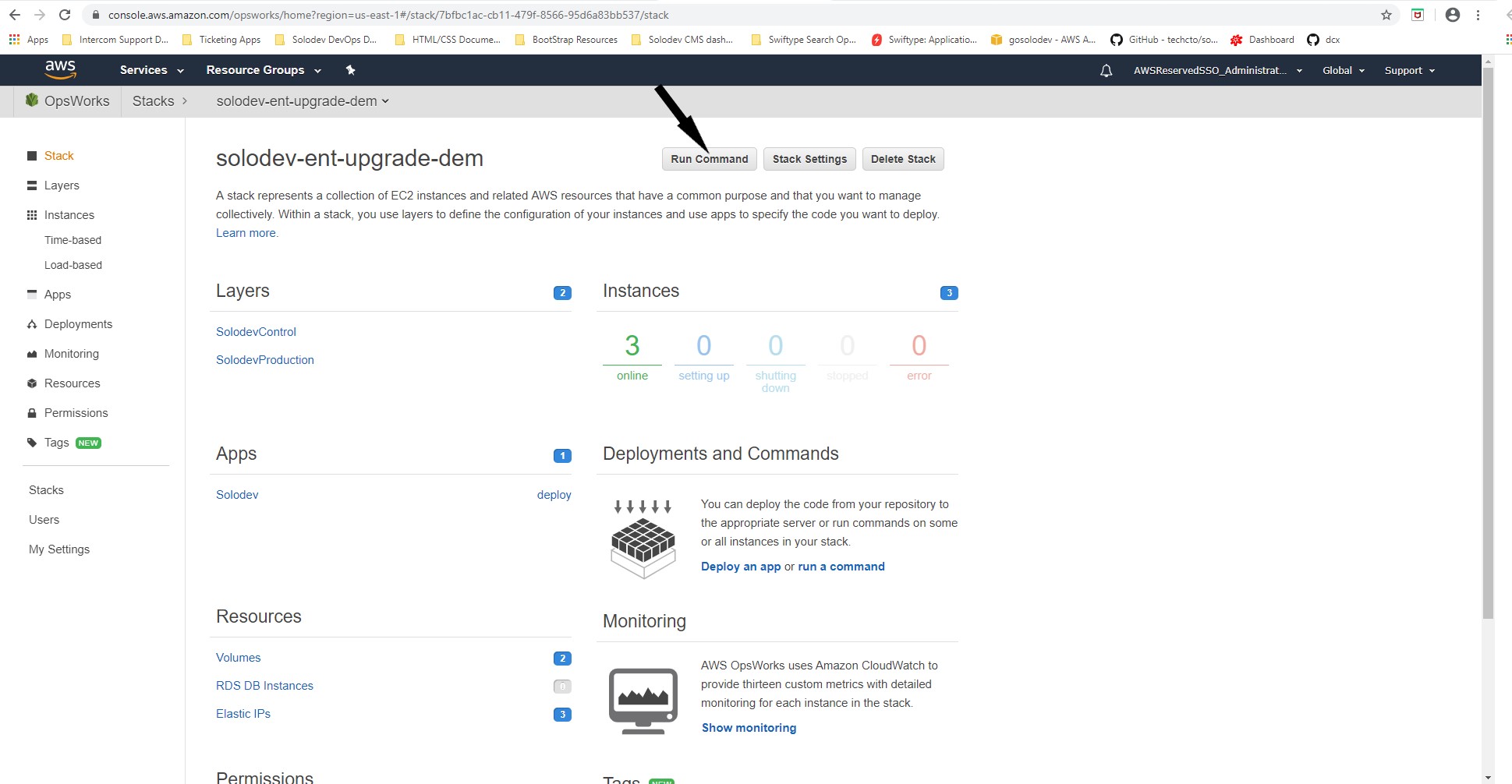This screenshot has height=784, width=1512.
Task: Click the 3 online instances count
Action: coord(632,345)
